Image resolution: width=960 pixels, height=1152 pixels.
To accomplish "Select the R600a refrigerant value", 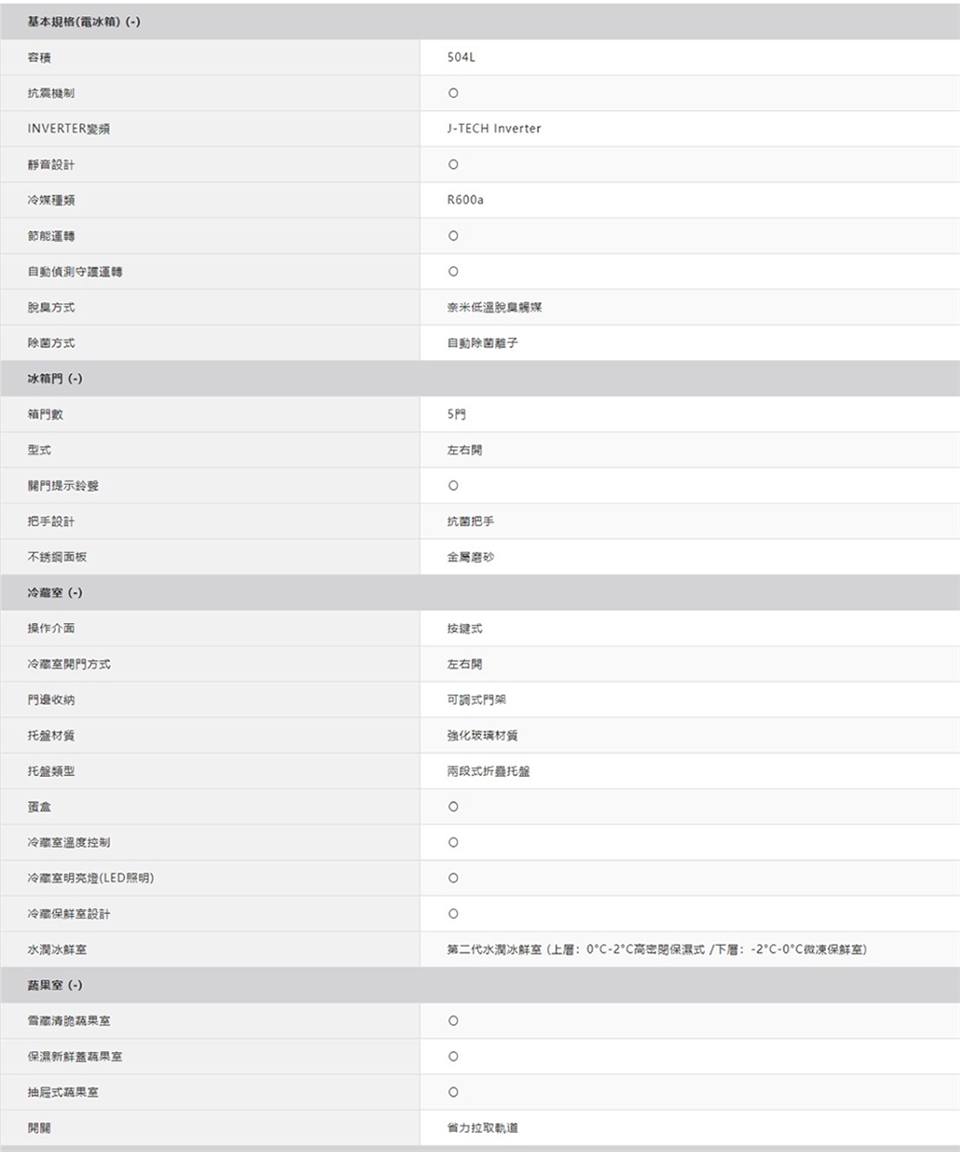I will click(x=465, y=200).
